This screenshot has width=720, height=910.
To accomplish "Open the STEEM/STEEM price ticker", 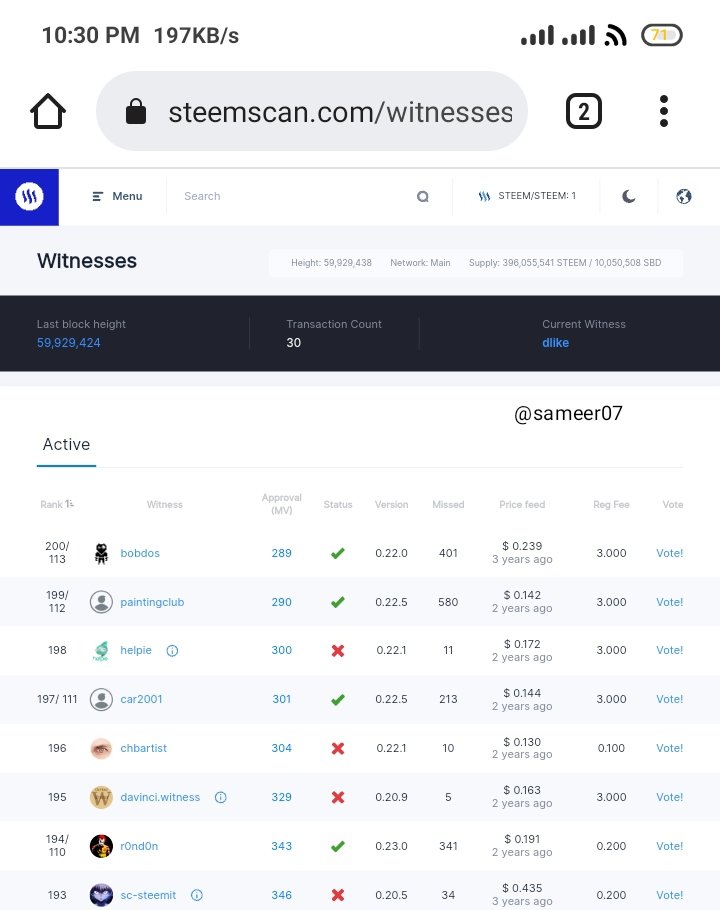I will tap(527, 197).
